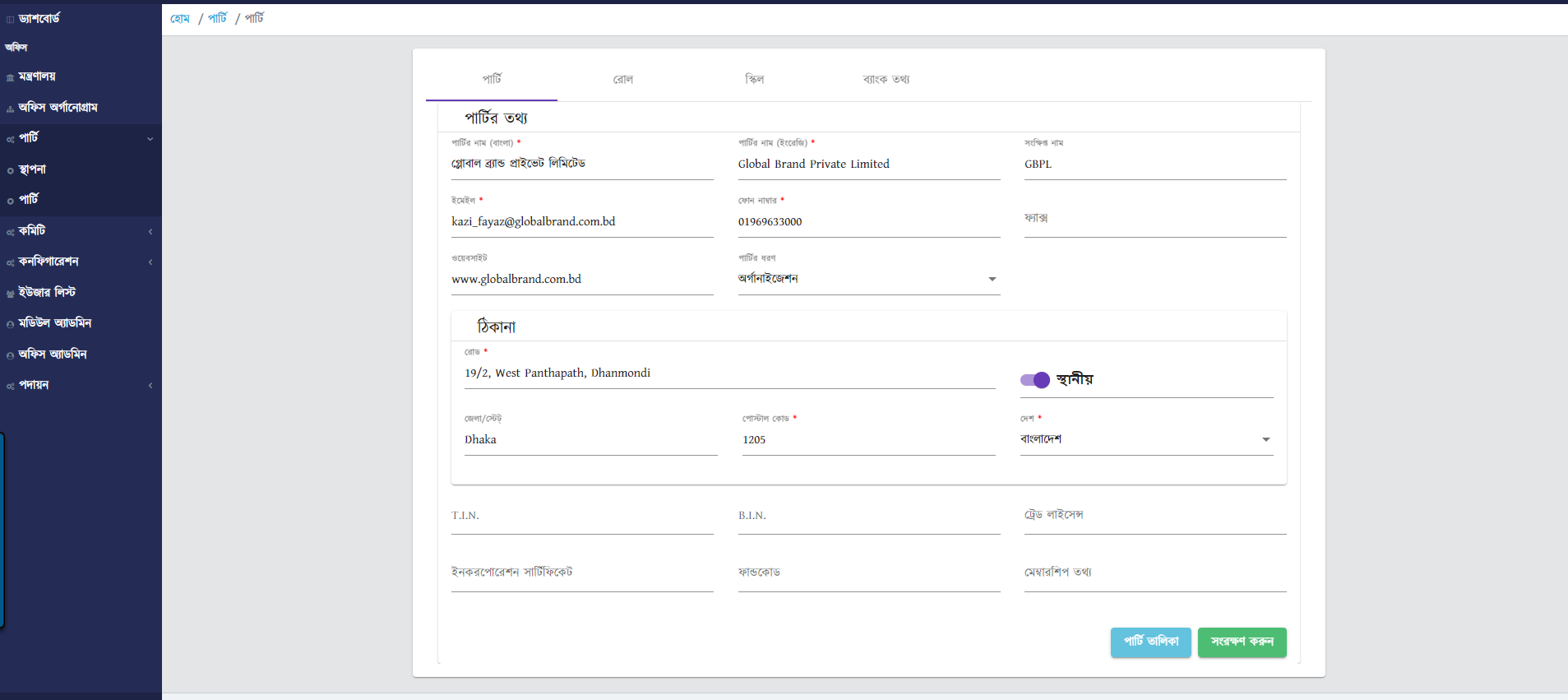Click the gears icon beside পদায়ন
Image resolution: width=1568 pixels, height=700 pixels.
(10, 386)
